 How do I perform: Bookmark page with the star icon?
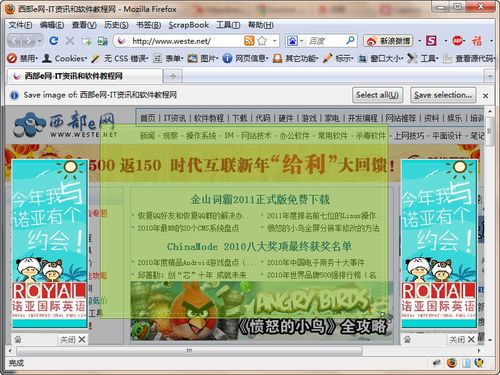click(x=262, y=41)
